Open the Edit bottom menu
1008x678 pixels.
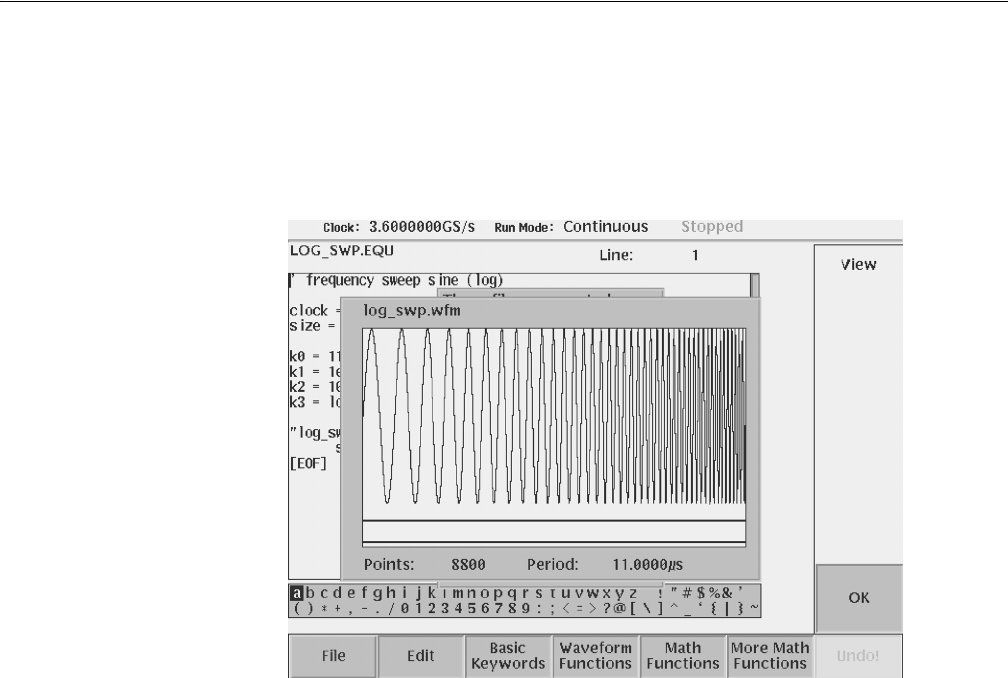tap(421, 656)
